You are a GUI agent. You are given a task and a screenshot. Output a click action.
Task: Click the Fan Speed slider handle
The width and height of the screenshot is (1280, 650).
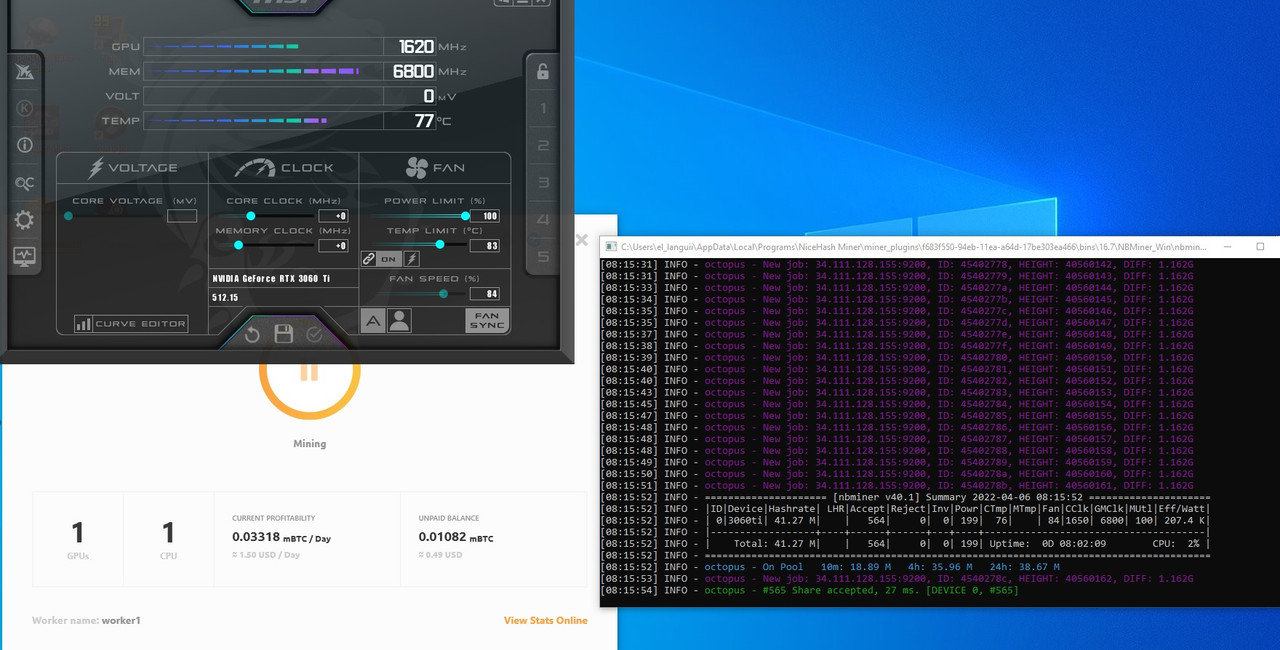click(x=443, y=294)
